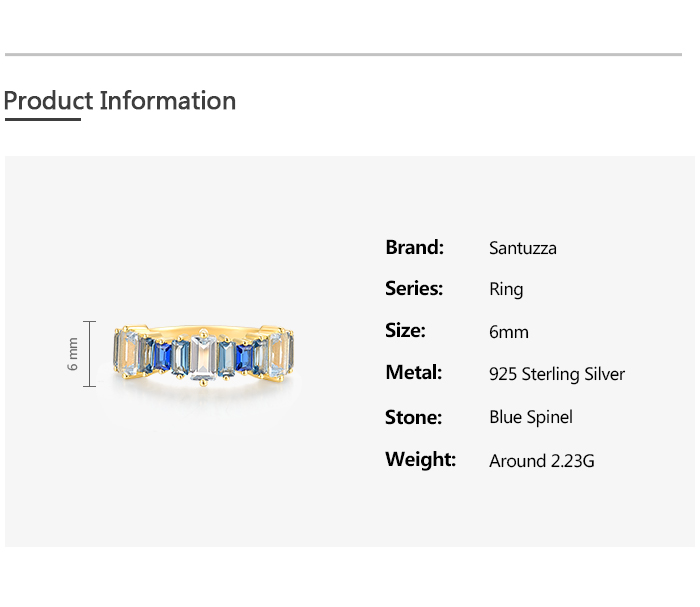Select the Series: label
Viewport: 700px width, 607px height.
414,289
